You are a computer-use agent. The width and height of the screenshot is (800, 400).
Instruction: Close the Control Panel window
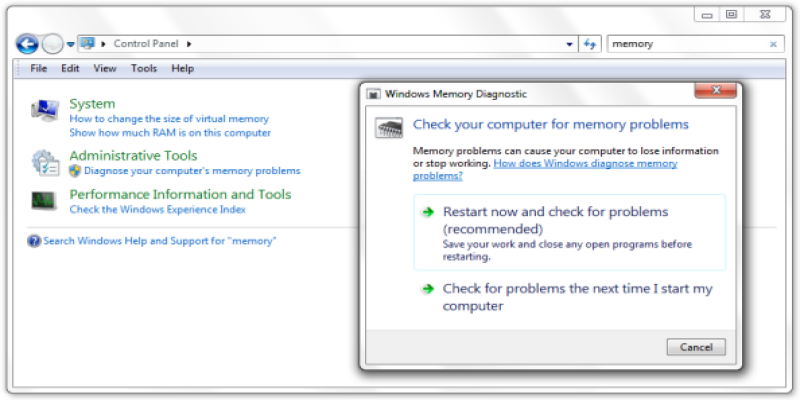[x=765, y=15]
